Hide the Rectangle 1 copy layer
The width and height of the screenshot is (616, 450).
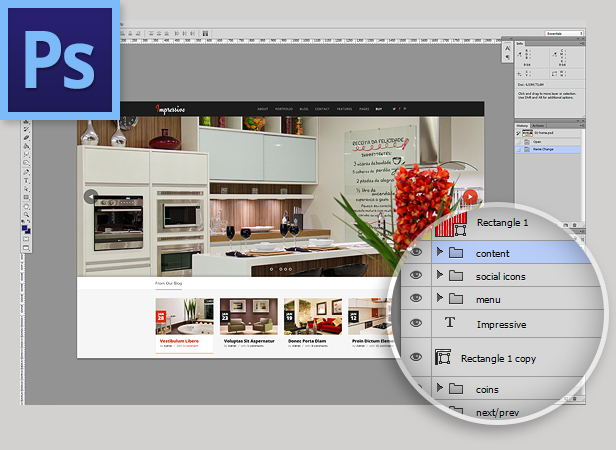[x=416, y=357]
